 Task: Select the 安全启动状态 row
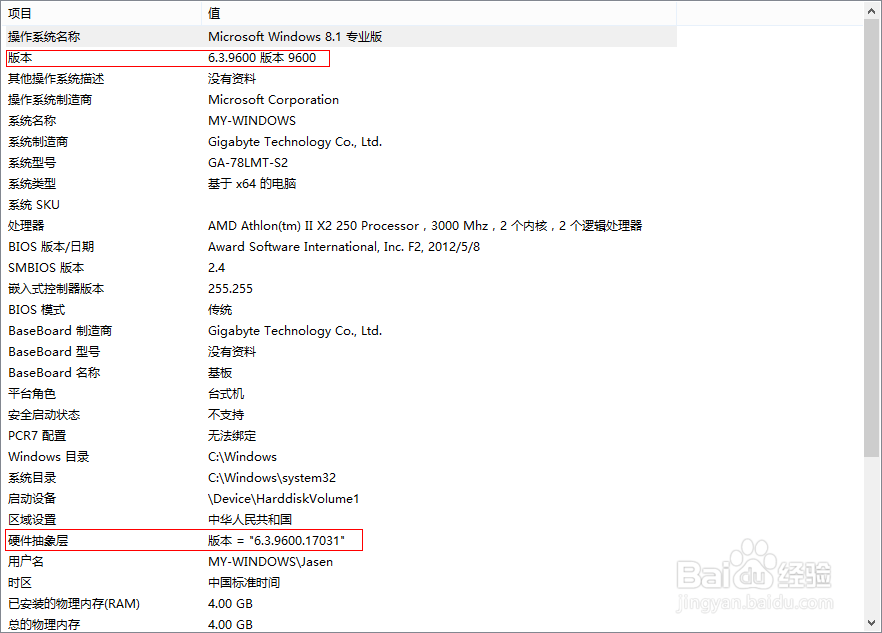339,415
